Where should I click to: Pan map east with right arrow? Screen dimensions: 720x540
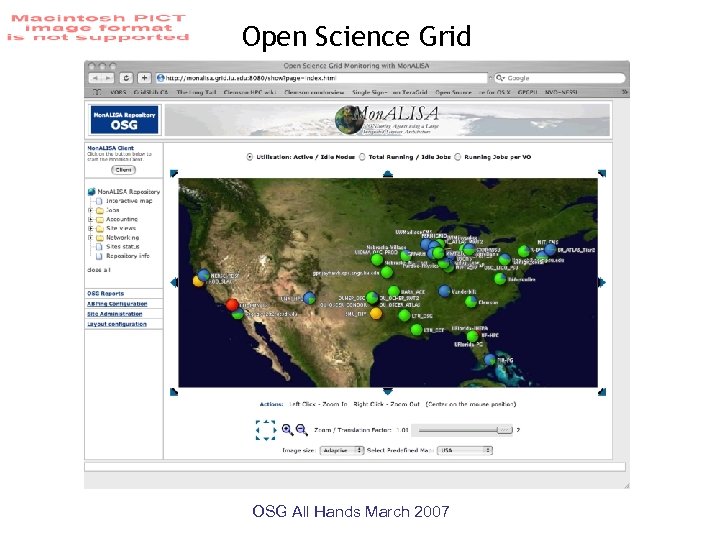coord(602,282)
